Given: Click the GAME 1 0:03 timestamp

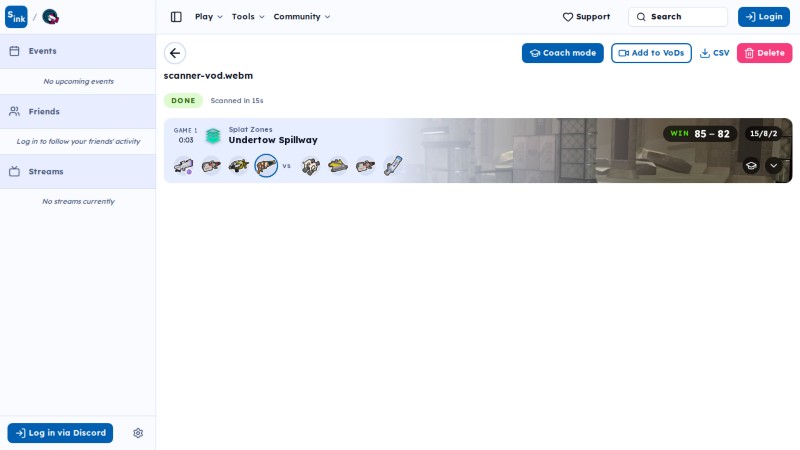Looking at the screenshot, I should pos(185,135).
